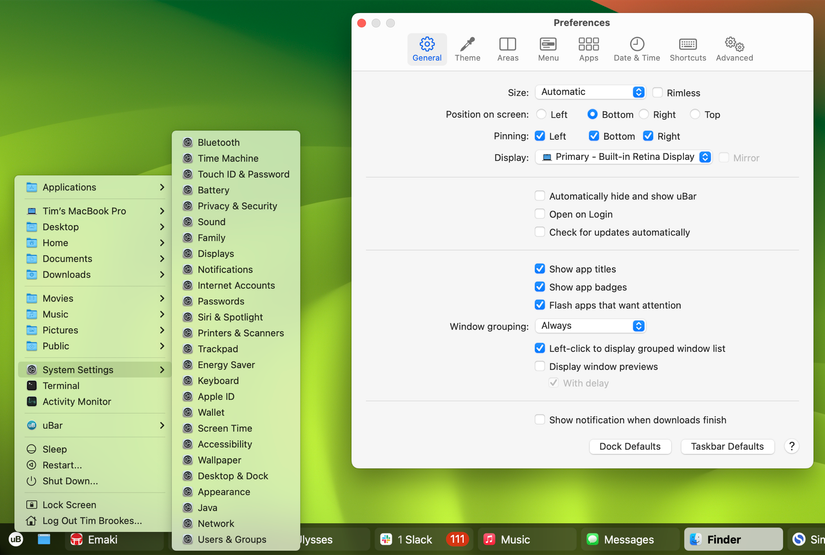This screenshot has width=825, height=555.
Task: Open Window grouping dropdown set to Always
Action: pos(590,326)
